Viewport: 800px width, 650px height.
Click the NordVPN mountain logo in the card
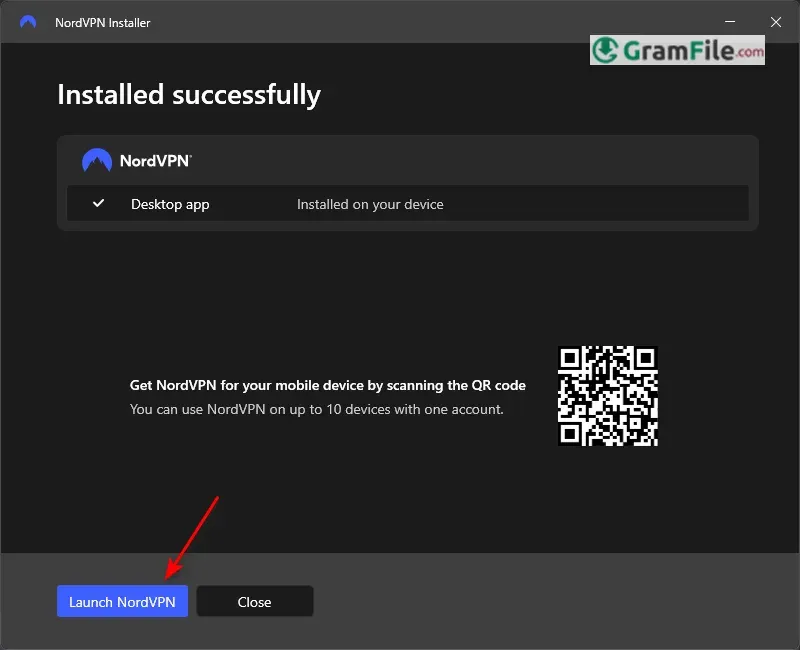pos(97,160)
